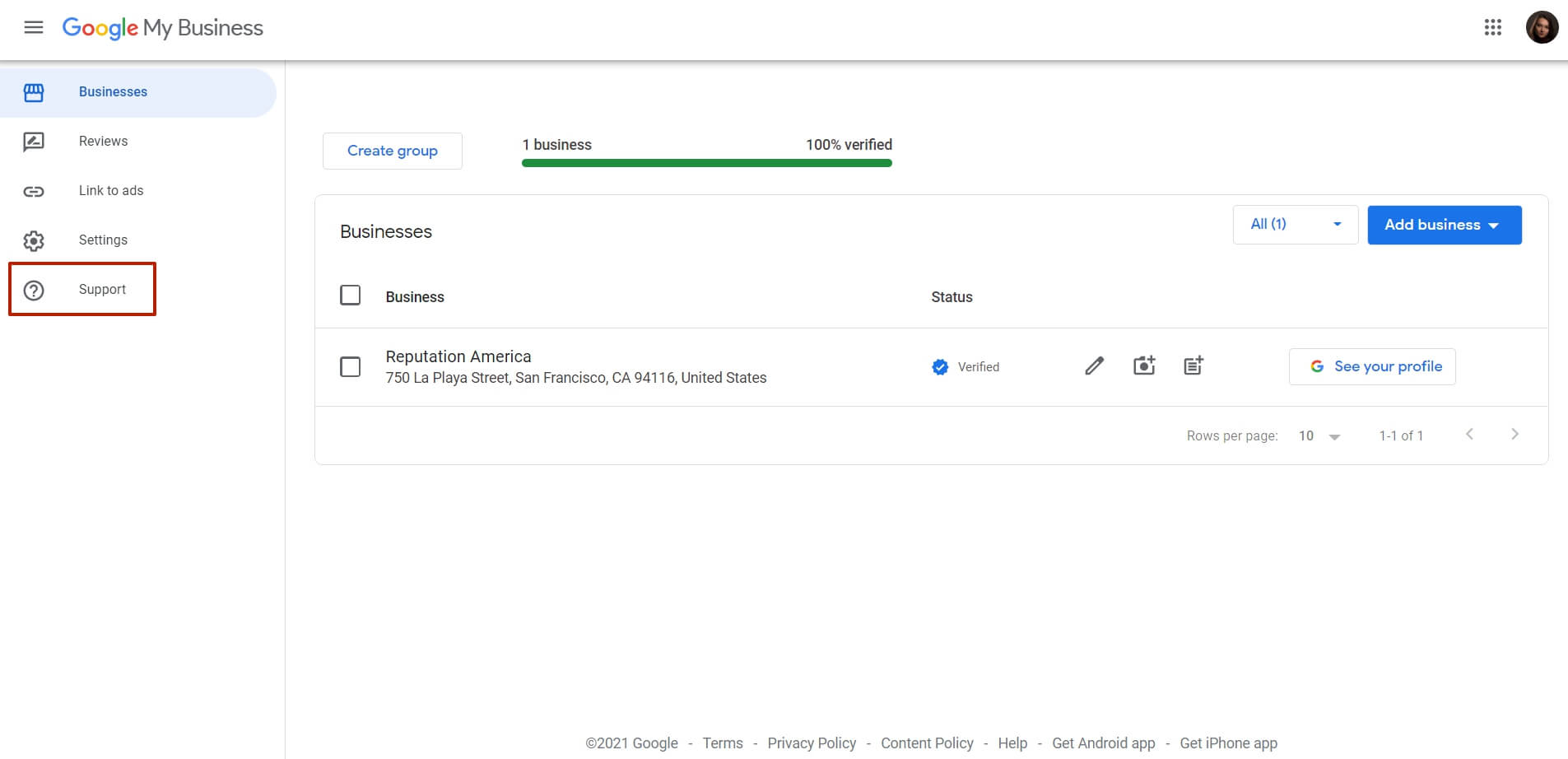Click the Google My Business logo

tap(163, 28)
